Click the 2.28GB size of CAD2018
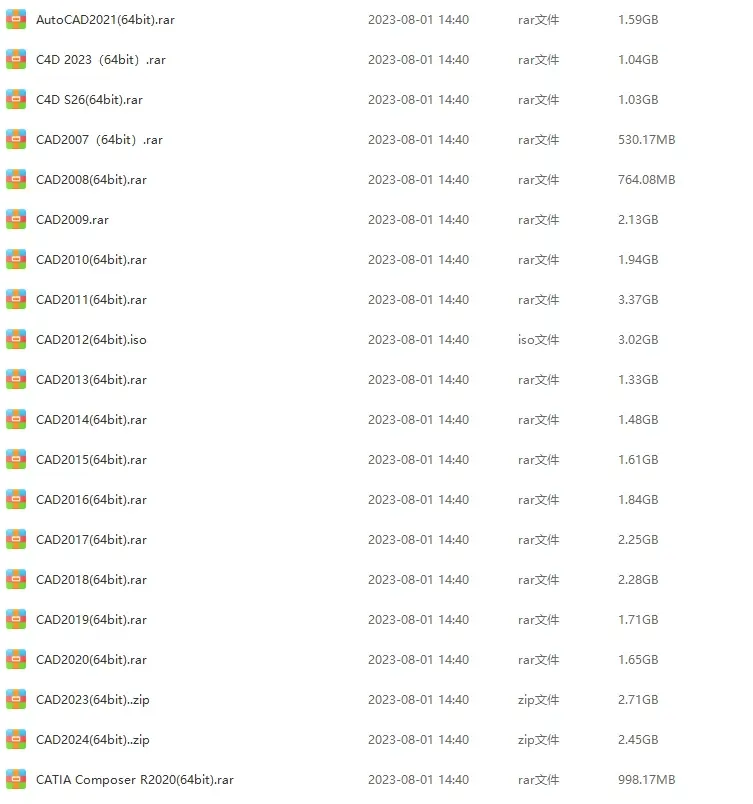 point(638,579)
